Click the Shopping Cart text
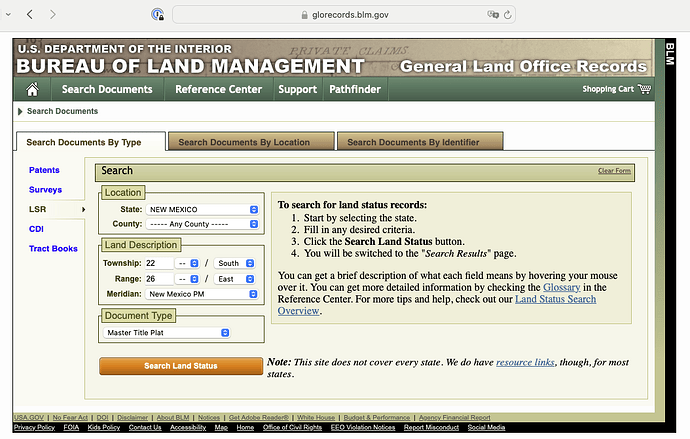Image resolution: width=690 pixels, height=439 pixels. tap(608, 89)
